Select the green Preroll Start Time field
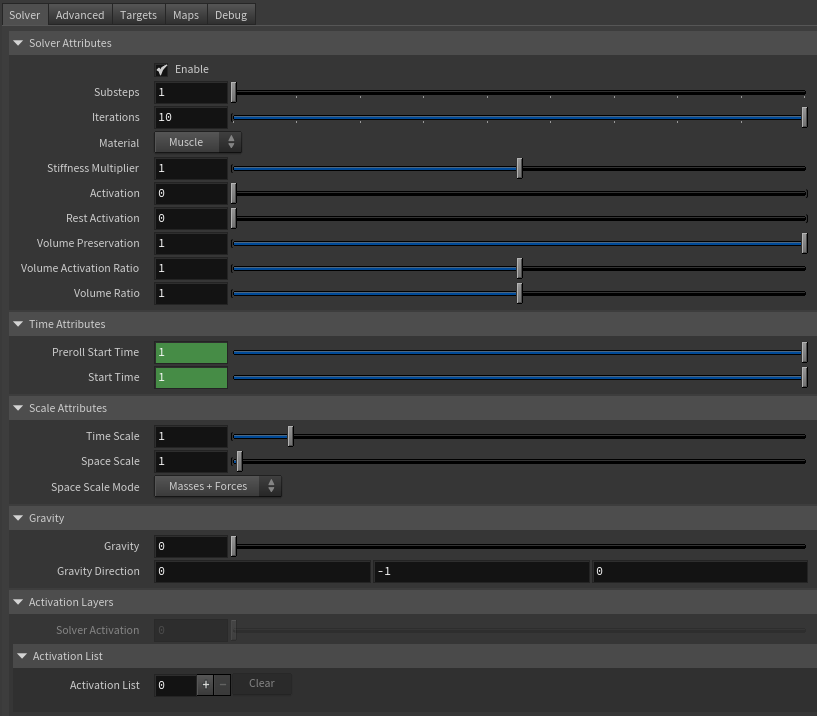This screenshot has height=716, width=817. [190, 352]
